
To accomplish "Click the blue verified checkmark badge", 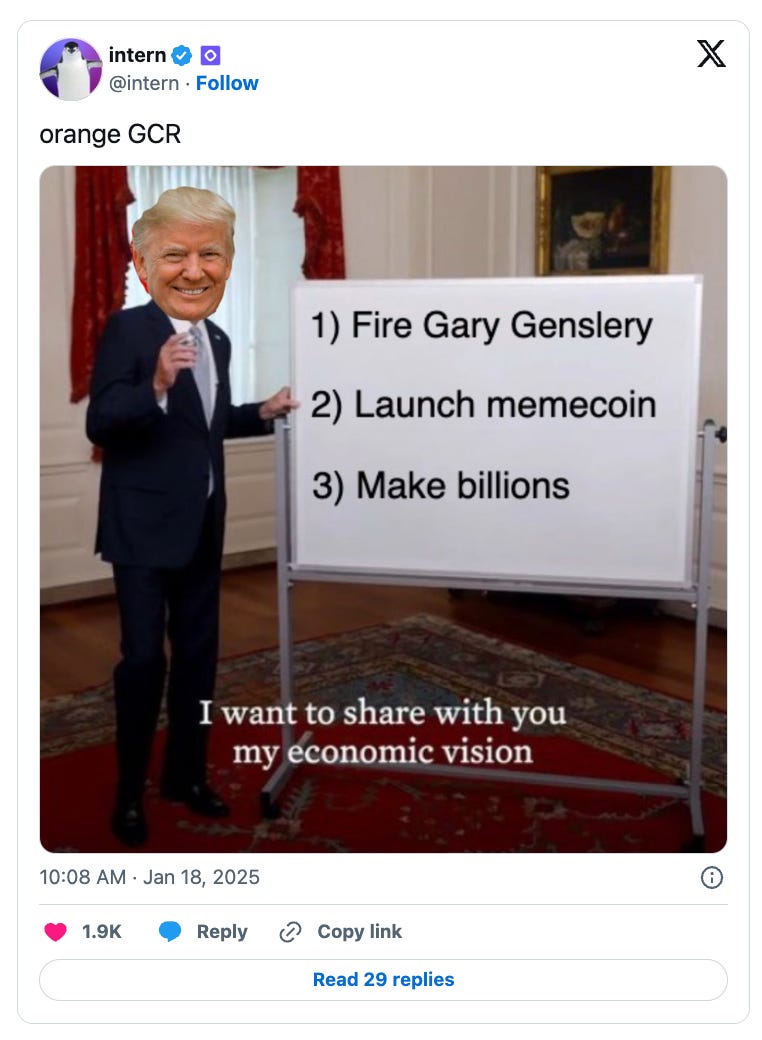I will coord(182,55).
